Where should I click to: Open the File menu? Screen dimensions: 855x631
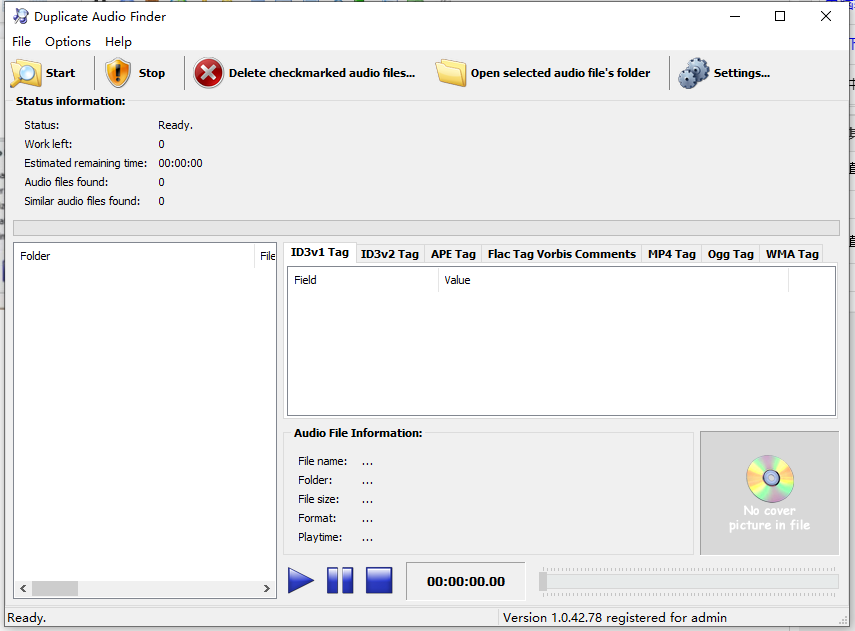click(x=21, y=42)
